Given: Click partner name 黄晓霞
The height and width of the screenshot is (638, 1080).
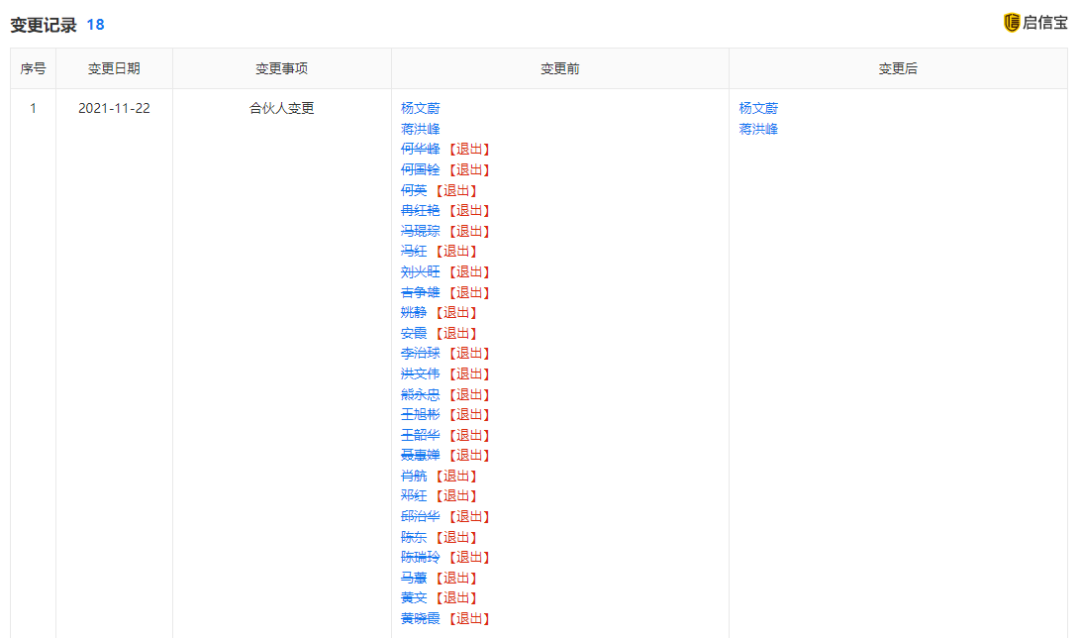Looking at the screenshot, I should [420, 618].
